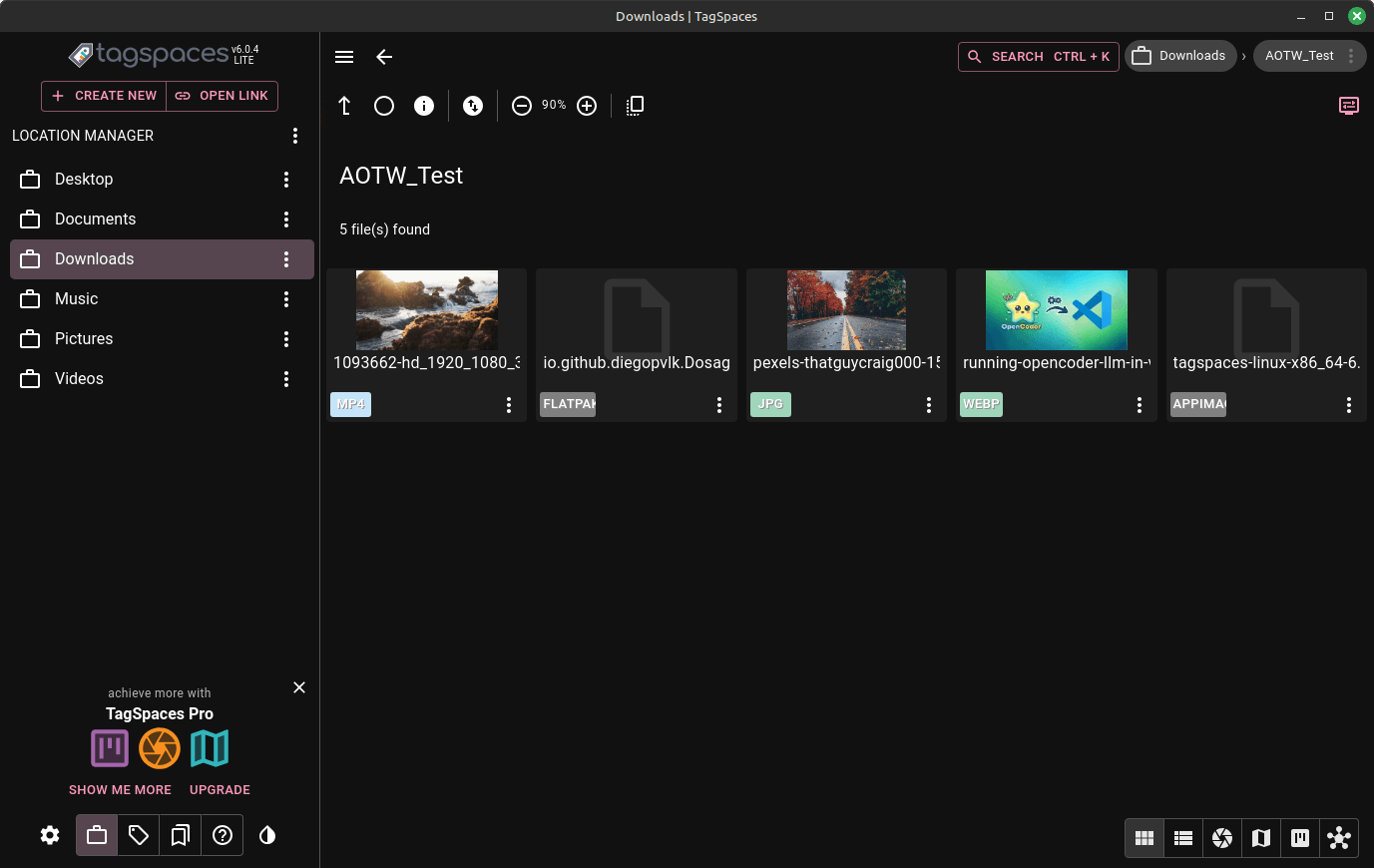This screenshot has height=868, width=1374.
Task: Select the FolderVis graph perspective icon
Action: [1339, 838]
